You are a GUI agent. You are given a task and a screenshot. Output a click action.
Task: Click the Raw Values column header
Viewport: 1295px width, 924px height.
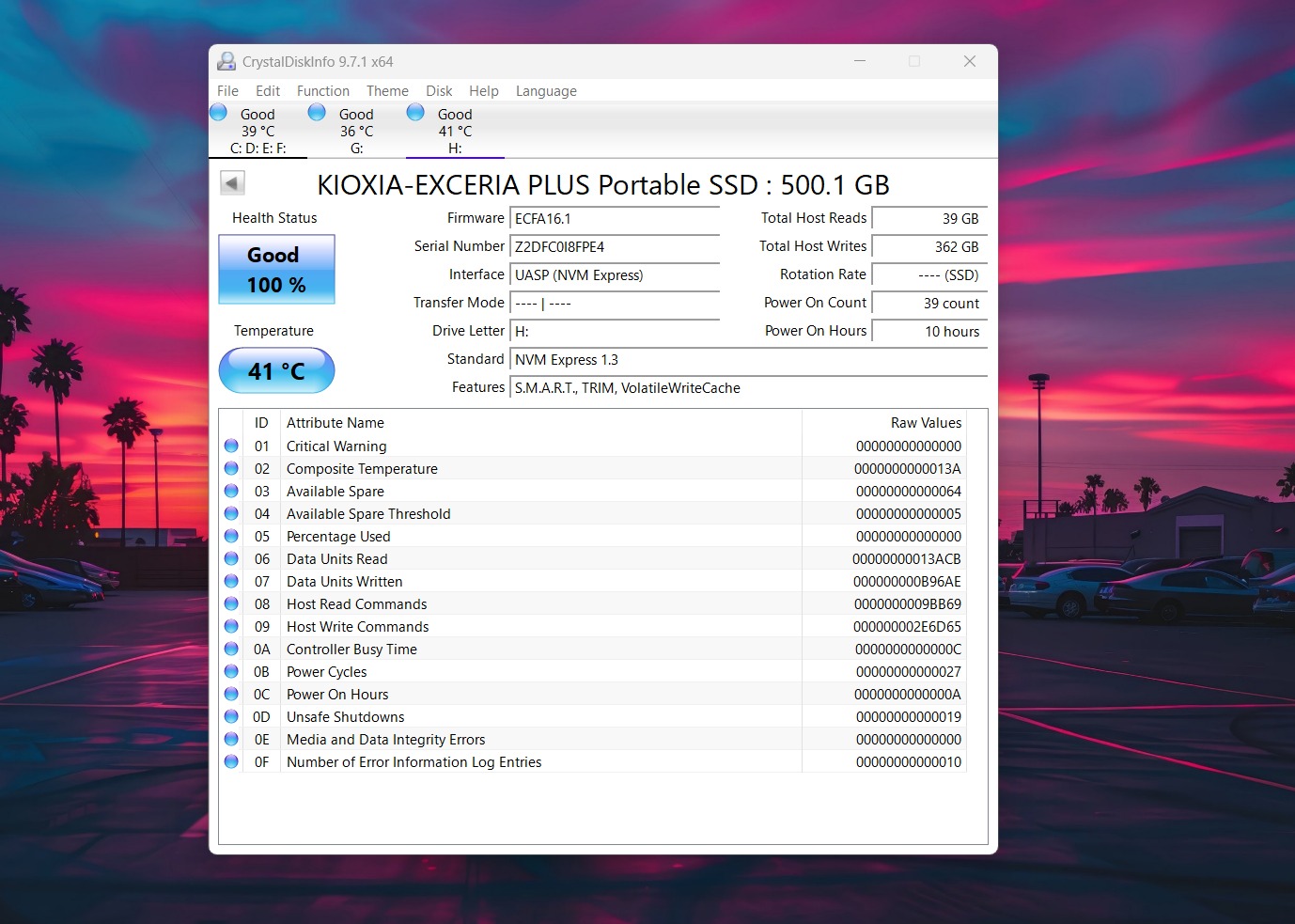coord(884,423)
